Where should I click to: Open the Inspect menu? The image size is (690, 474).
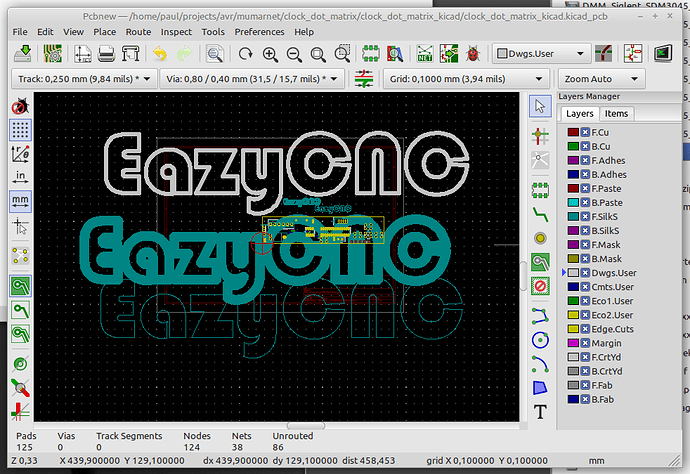pos(176,32)
